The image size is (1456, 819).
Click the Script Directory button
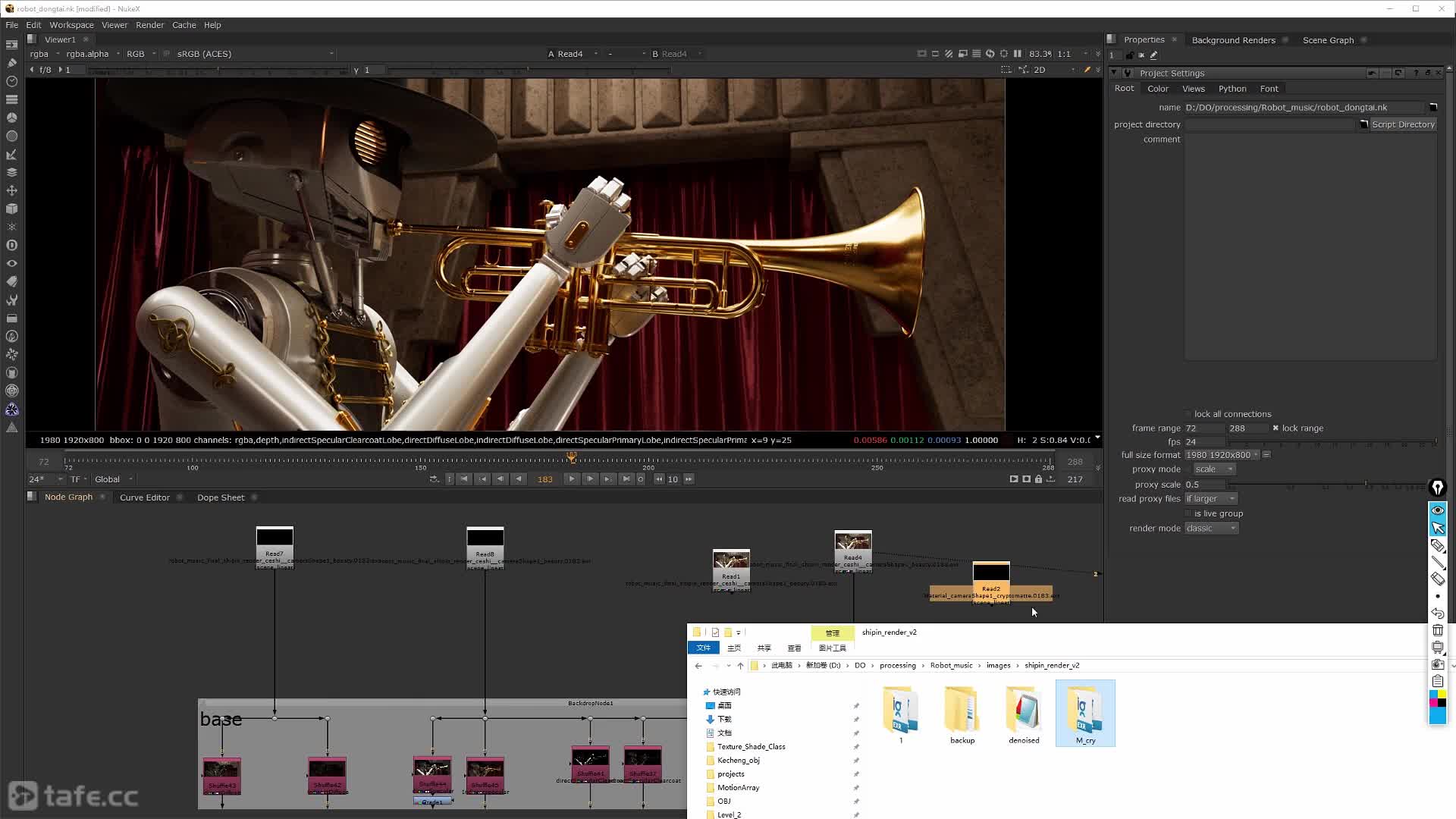coord(1403,124)
